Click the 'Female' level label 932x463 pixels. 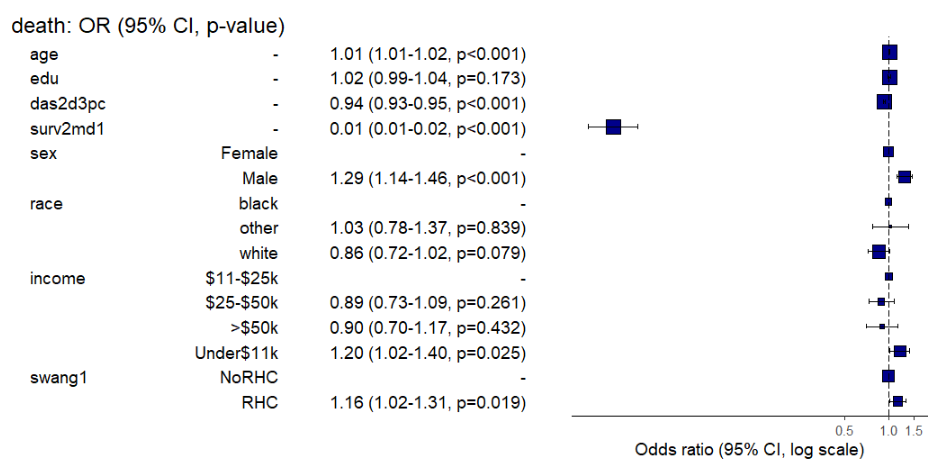point(249,153)
